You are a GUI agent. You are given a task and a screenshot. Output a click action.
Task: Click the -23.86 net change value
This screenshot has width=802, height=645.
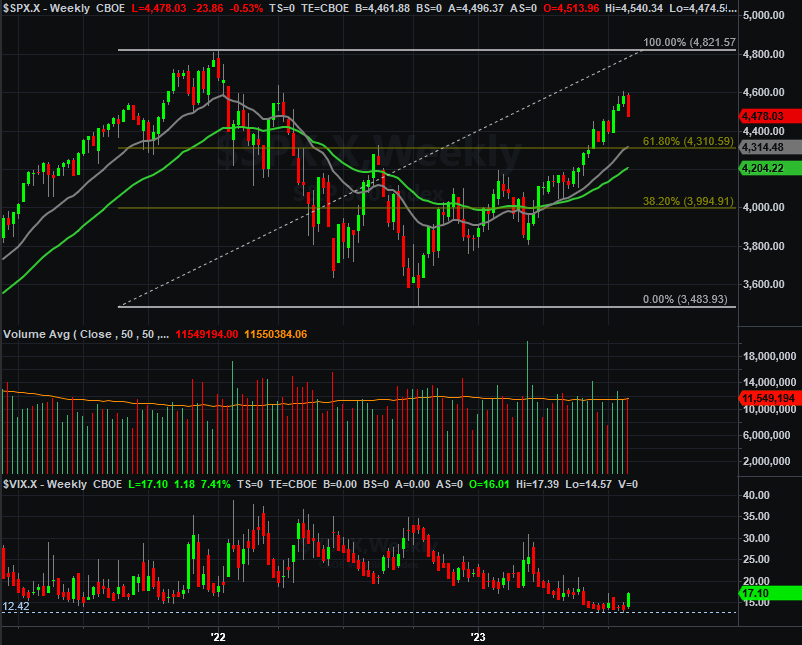(x=209, y=8)
